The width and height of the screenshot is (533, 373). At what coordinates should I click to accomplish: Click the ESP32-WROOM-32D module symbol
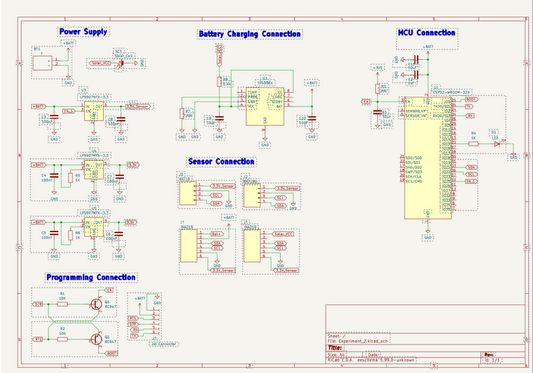coord(428,158)
